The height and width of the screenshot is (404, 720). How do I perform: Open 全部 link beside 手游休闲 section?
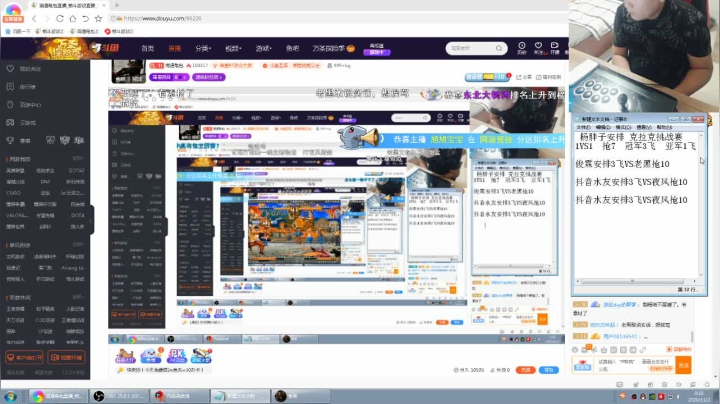click(x=78, y=297)
